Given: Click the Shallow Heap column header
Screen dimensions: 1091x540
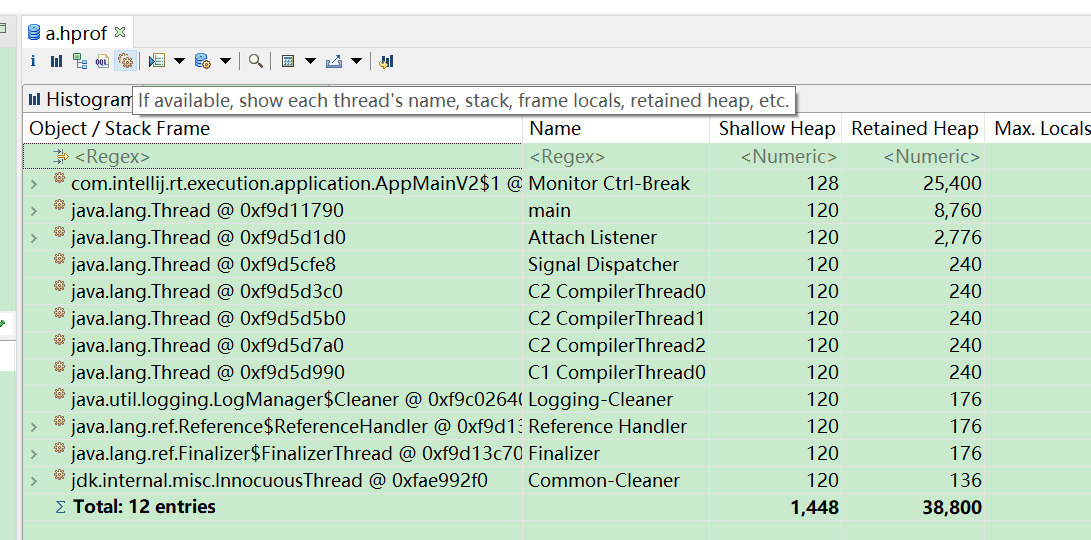Looking at the screenshot, I should coord(776,128).
